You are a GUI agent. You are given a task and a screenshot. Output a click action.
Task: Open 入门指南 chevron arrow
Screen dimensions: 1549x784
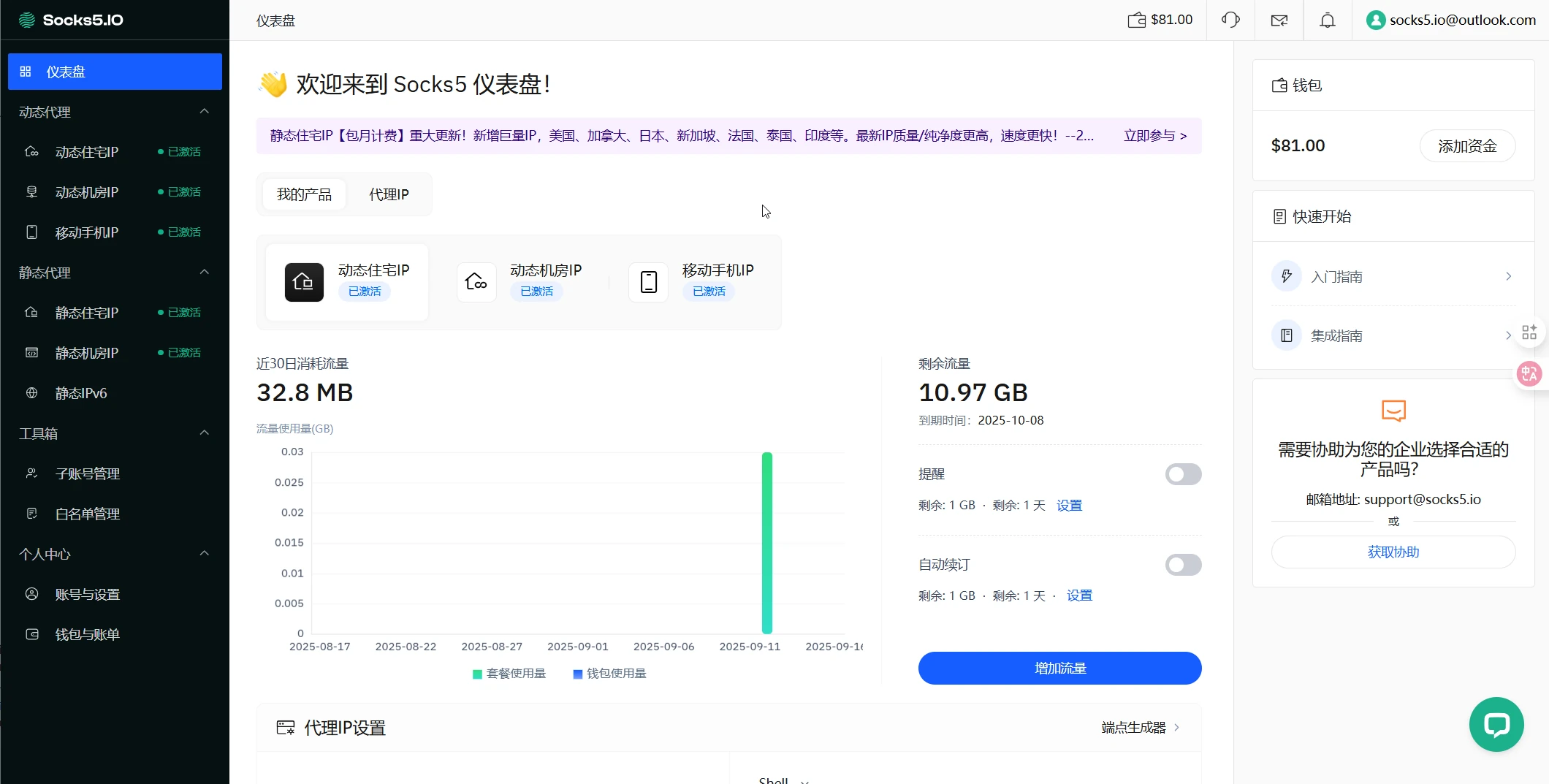(1508, 276)
